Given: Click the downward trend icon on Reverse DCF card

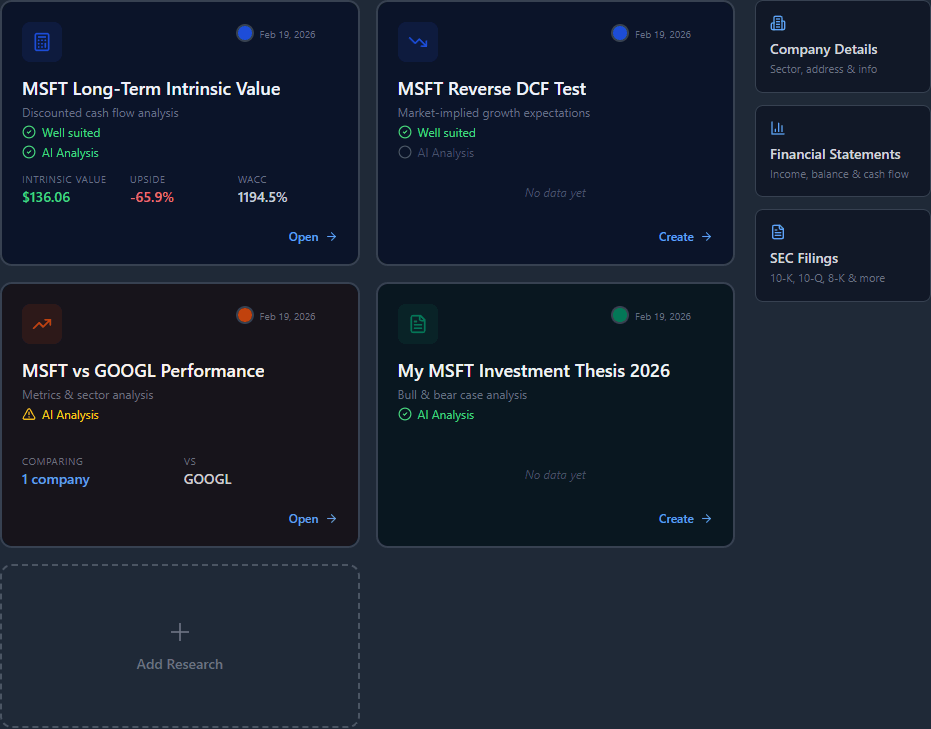Looking at the screenshot, I should click(x=418, y=42).
